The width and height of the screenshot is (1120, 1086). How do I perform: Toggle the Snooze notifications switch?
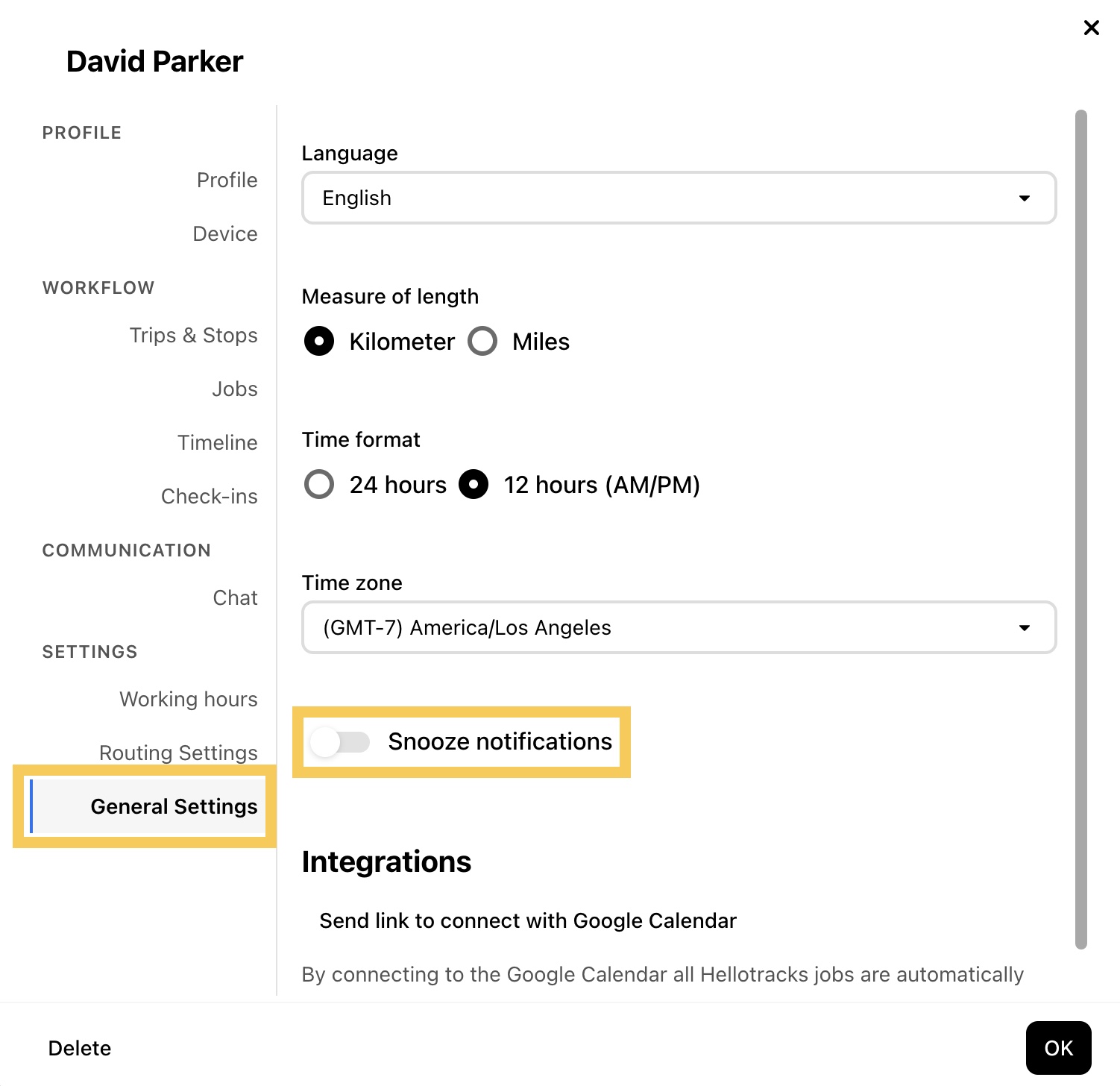pyautogui.click(x=340, y=742)
